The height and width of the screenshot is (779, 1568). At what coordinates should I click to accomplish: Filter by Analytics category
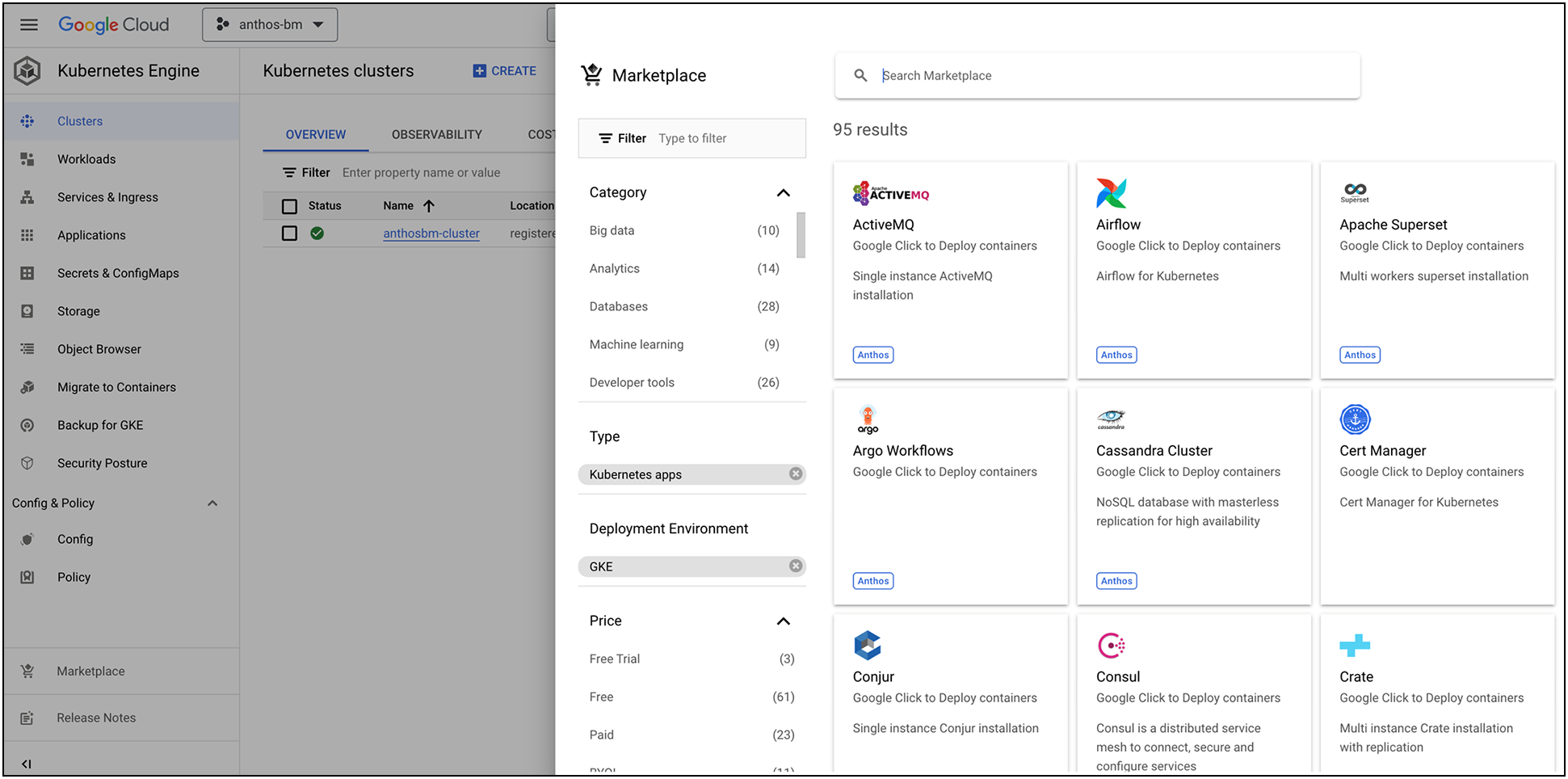pos(684,268)
